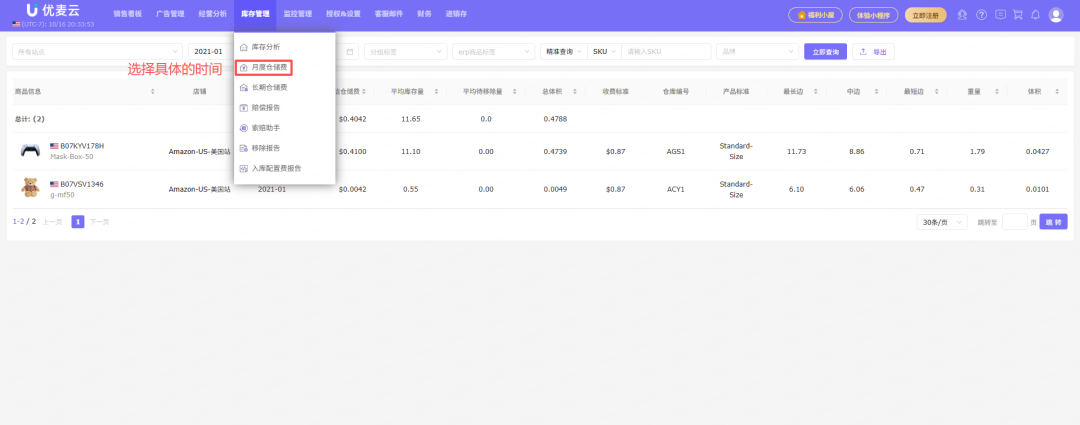Expand the 所有站点 site dropdown
This screenshot has width=1080, height=425.
click(97, 51)
